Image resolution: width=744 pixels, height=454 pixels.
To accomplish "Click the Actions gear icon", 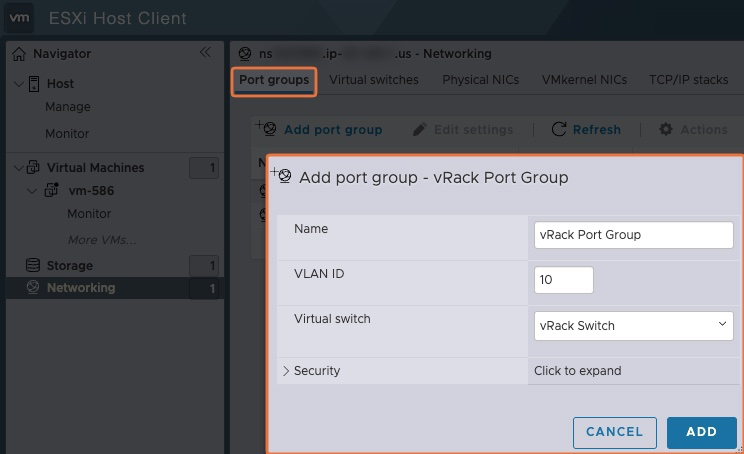I will (666, 129).
